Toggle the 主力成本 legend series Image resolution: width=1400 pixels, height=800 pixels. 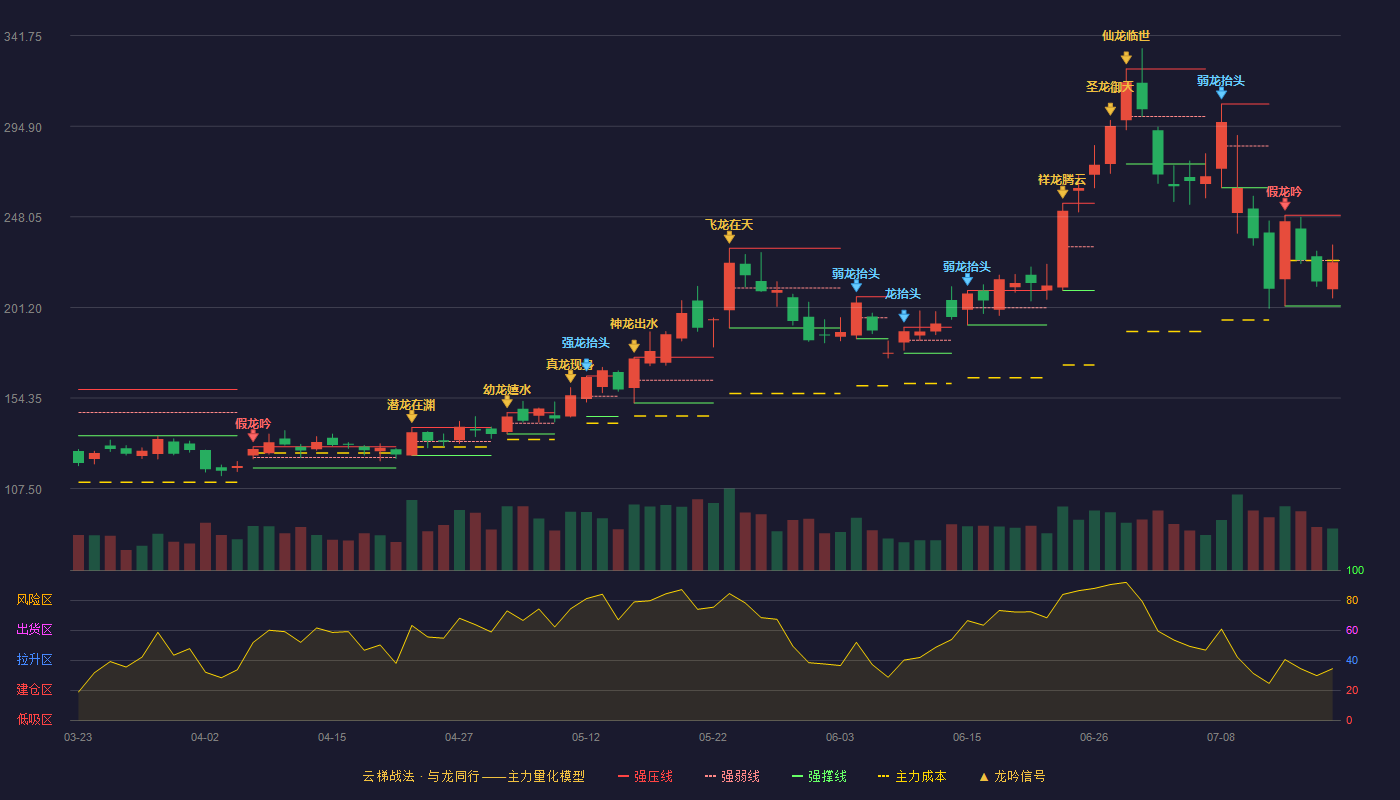[912, 776]
